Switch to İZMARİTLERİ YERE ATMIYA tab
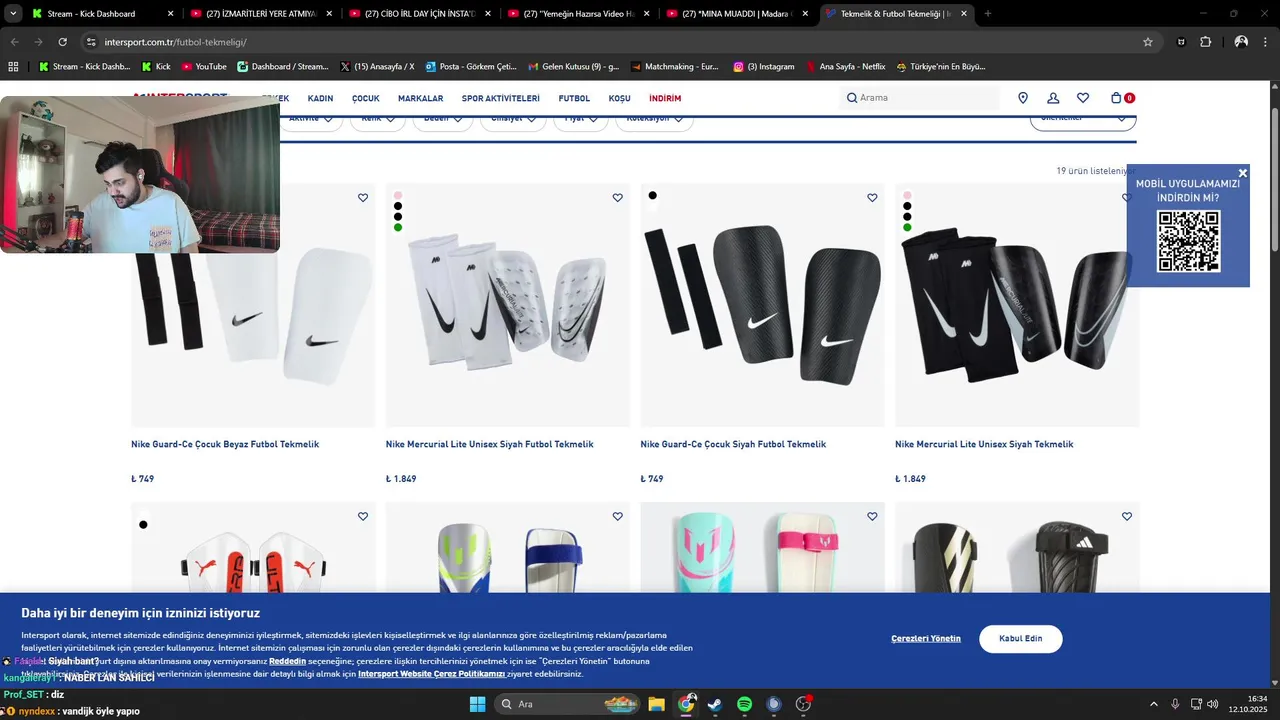 click(261, 14)
